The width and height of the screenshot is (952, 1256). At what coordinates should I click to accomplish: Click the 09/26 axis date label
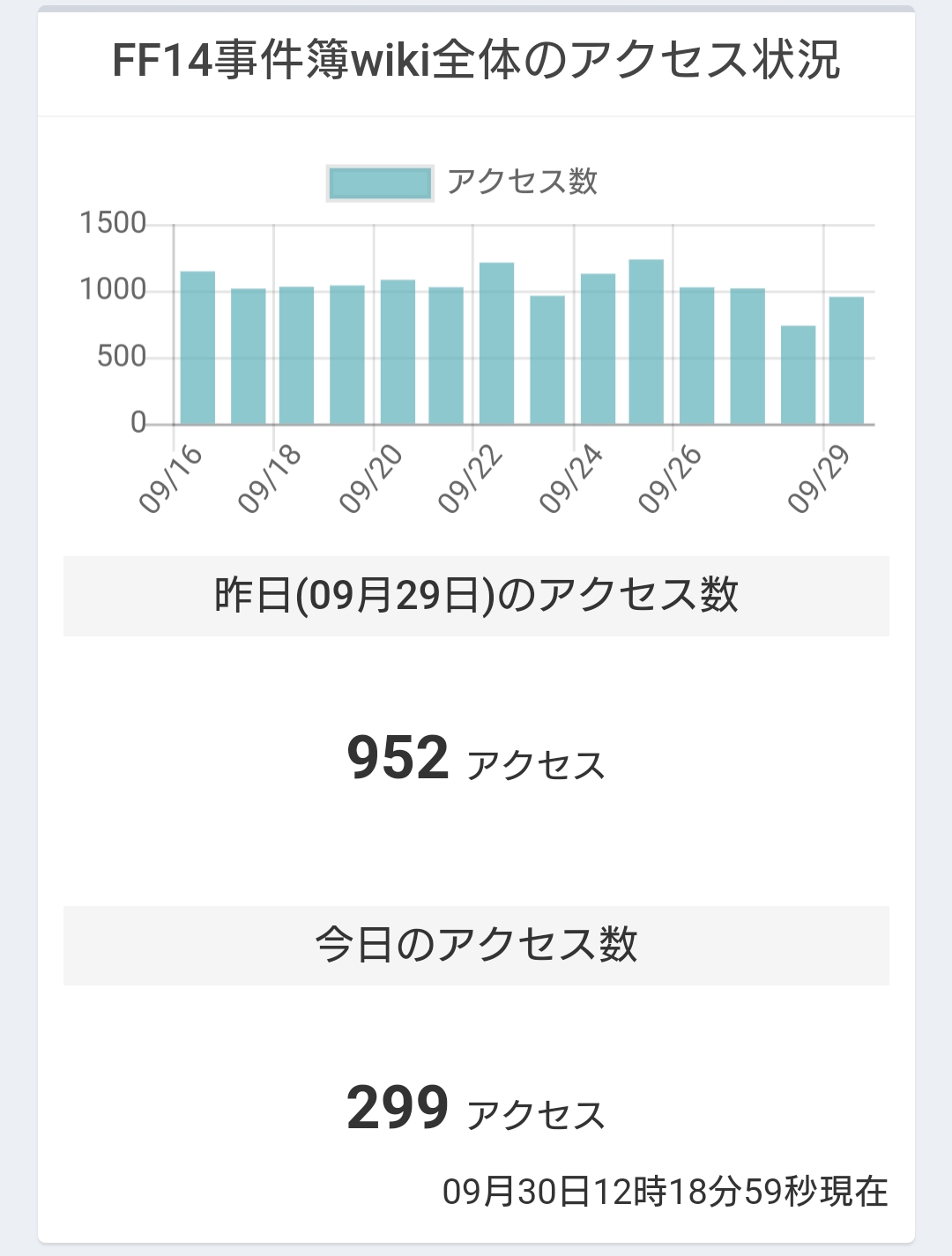[670, 479]
